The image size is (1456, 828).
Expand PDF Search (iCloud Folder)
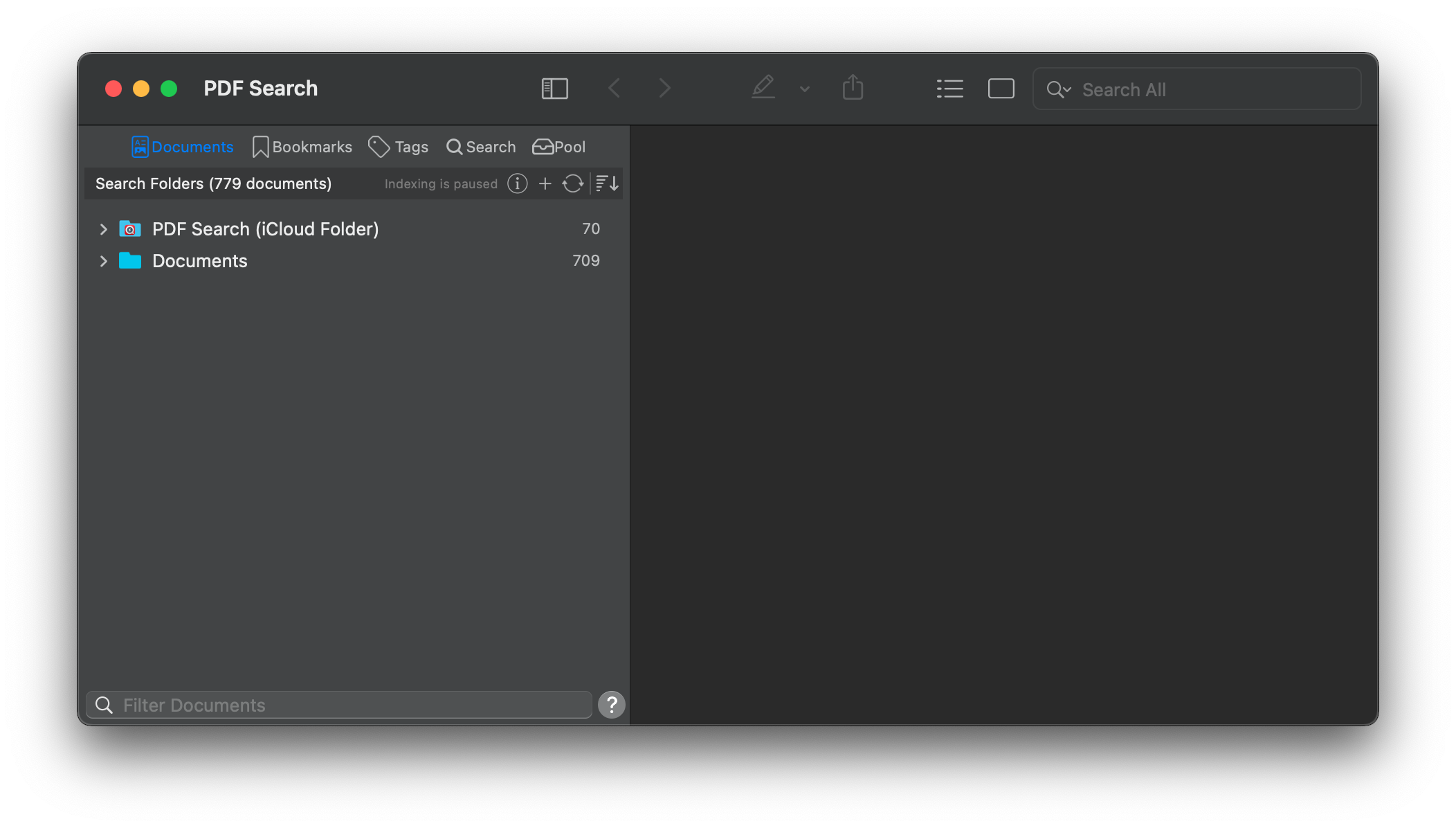[103, 229]
